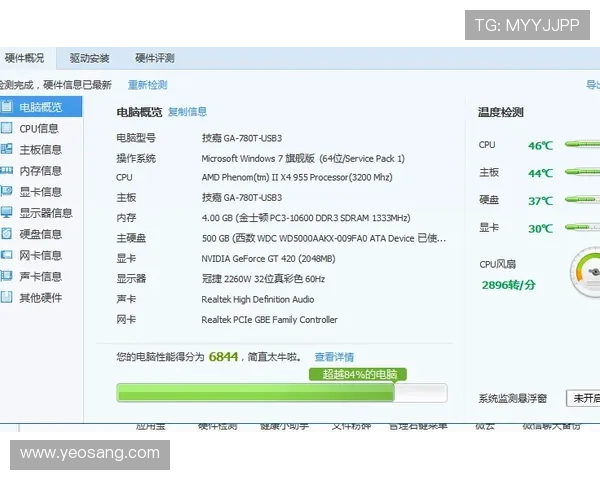The image size is (600, 480).
Task: Click the 冠捷 2260W monitor text
Action: (x=263, y=279)
